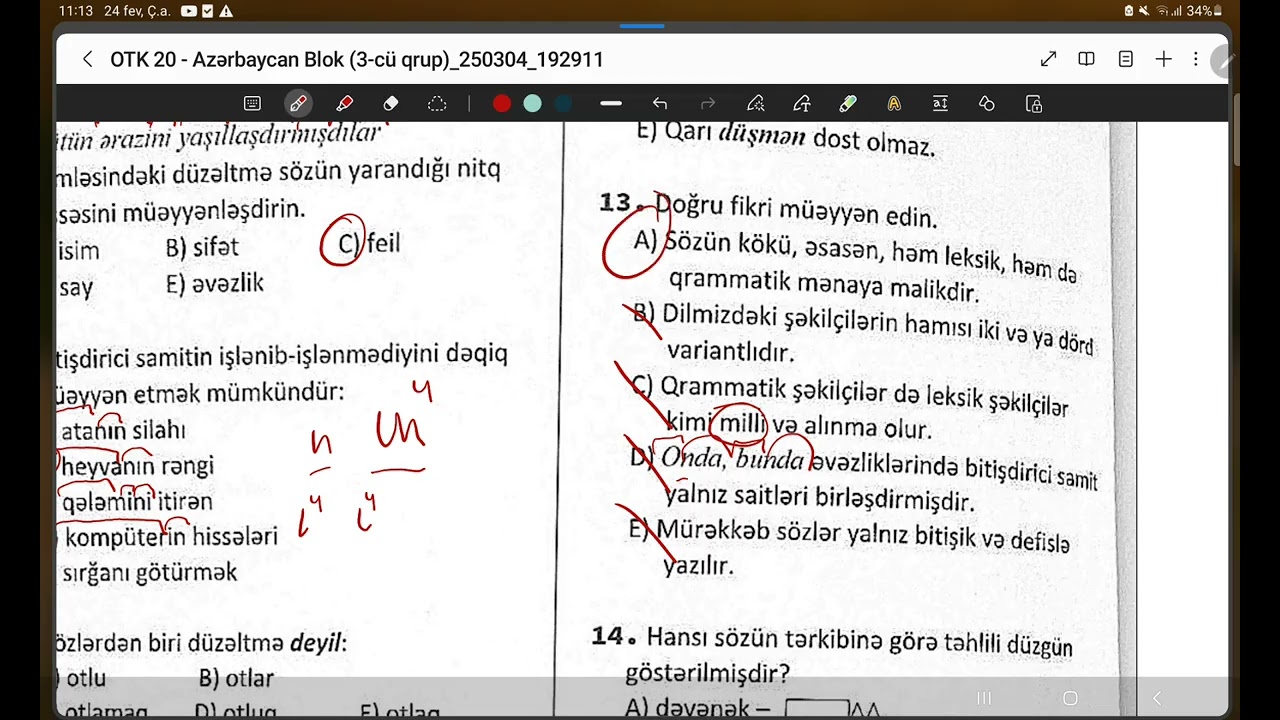This screenshot has width=1280, height=720.
Task: Tap the phrase atanın silahı
Action: 124,431
